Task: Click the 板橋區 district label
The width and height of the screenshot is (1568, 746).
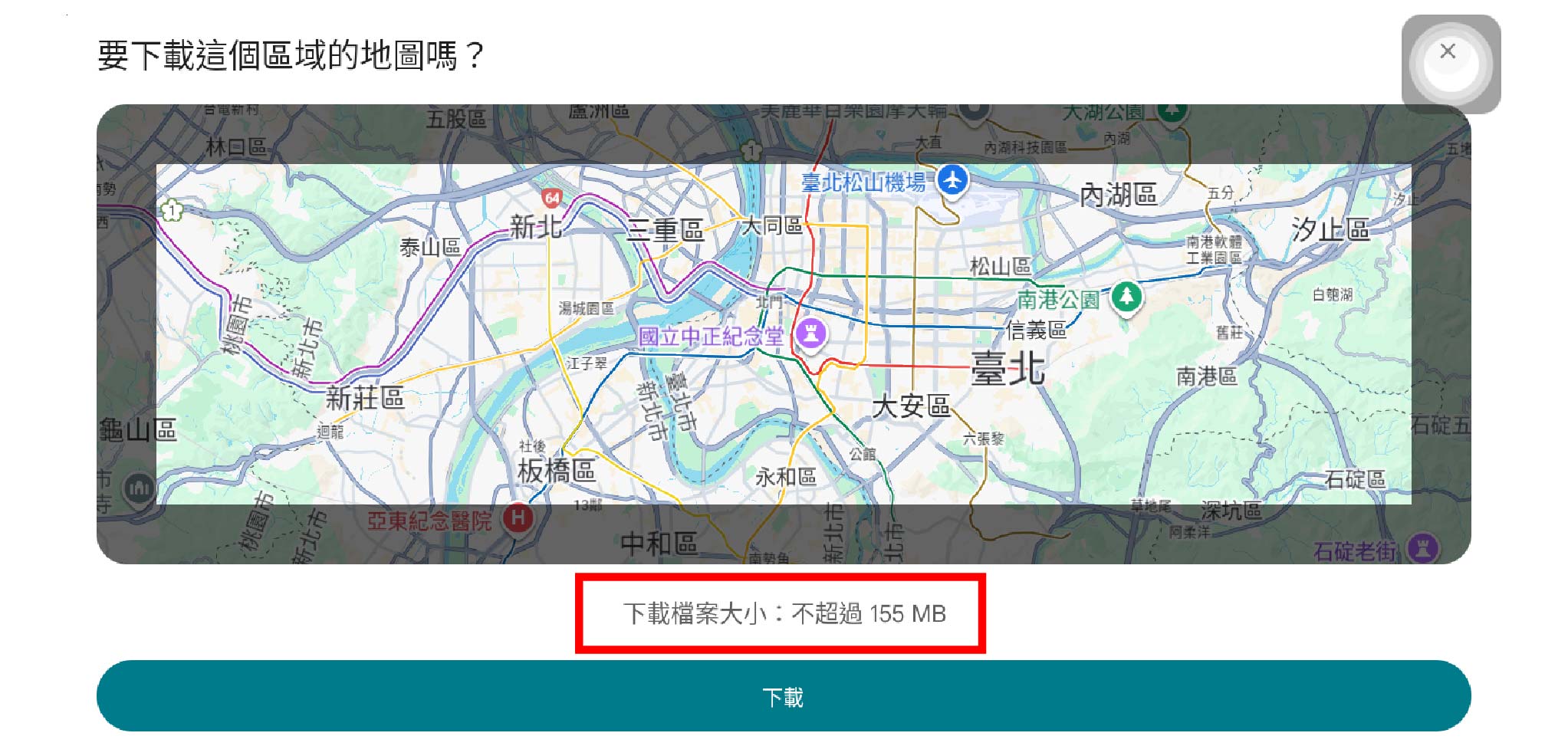Action: point(556,470)
